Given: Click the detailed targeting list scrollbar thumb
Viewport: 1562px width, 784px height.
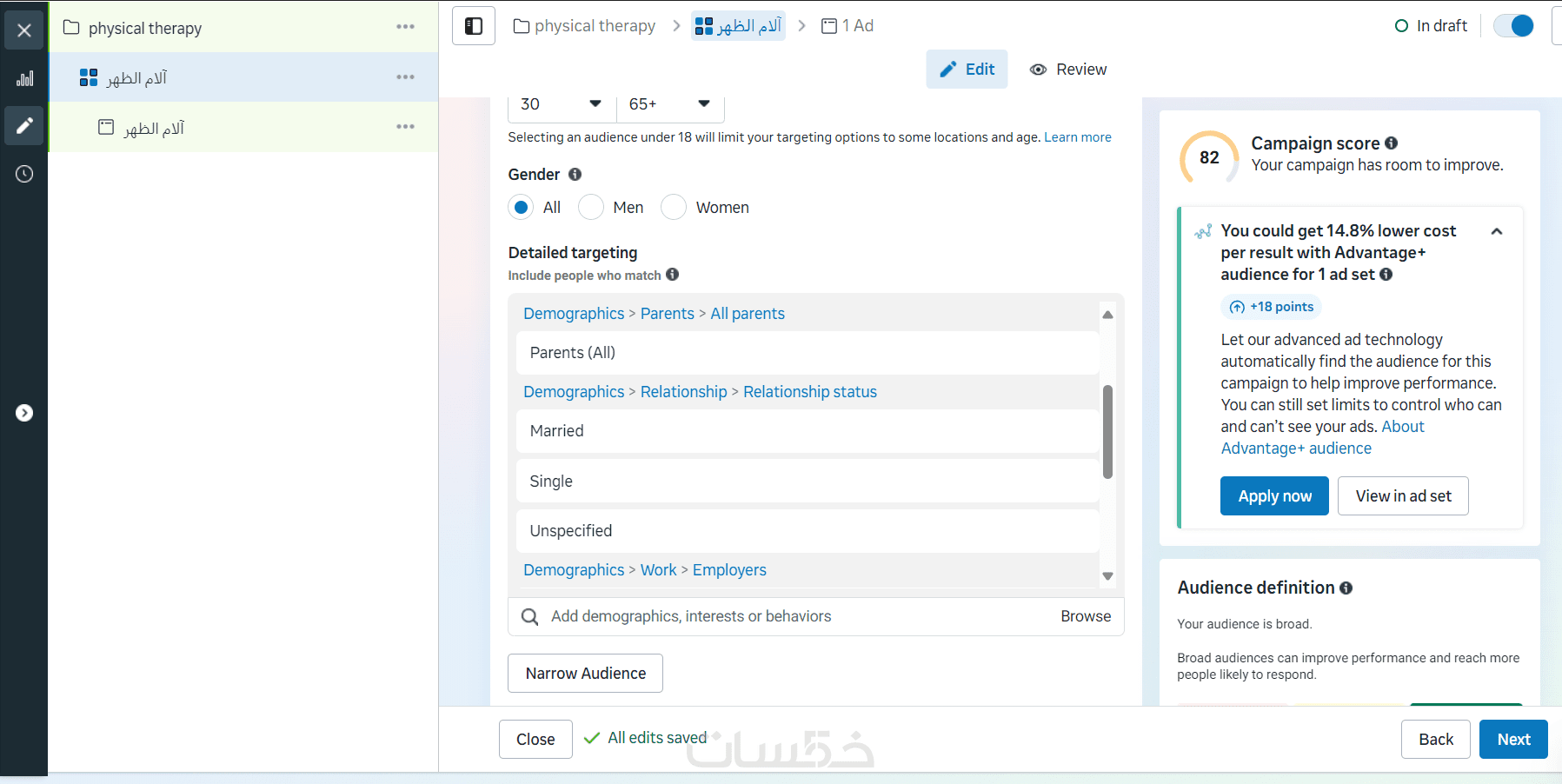Looking at the screenshot, I should point(1107,432).
